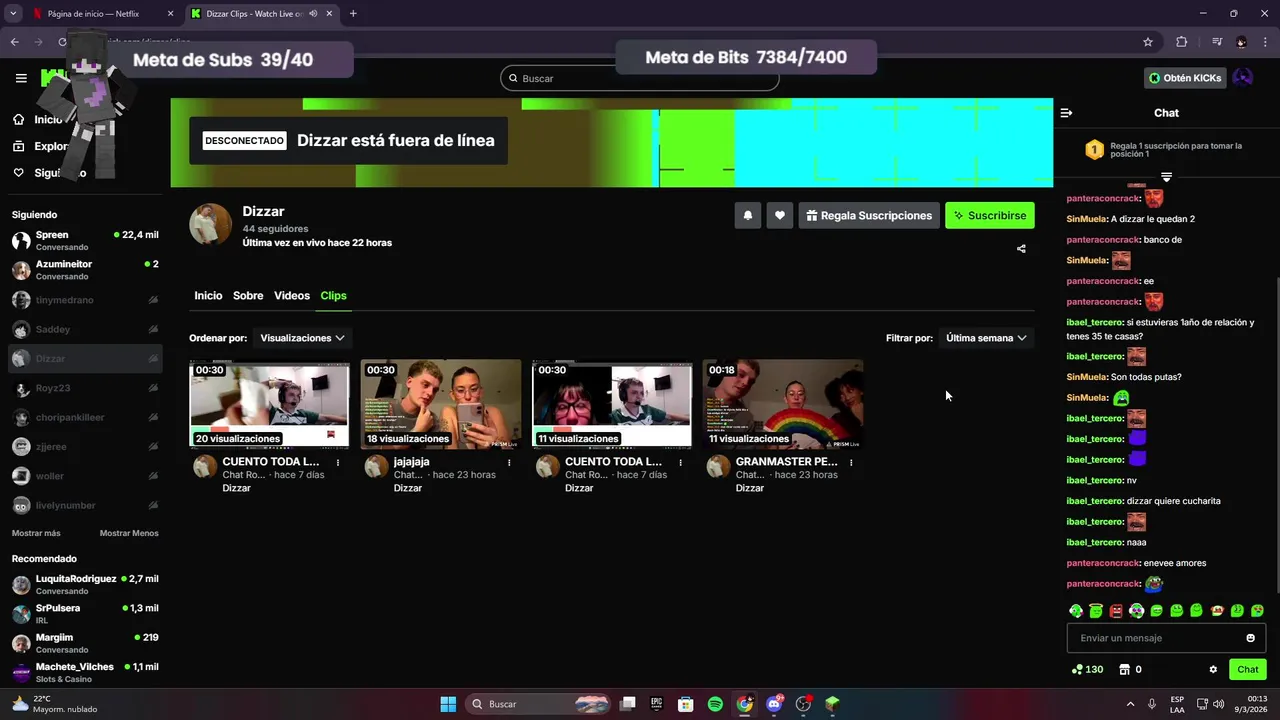
Task: Click the heart follow icon for Dizzar
Action: coord(780,215)
